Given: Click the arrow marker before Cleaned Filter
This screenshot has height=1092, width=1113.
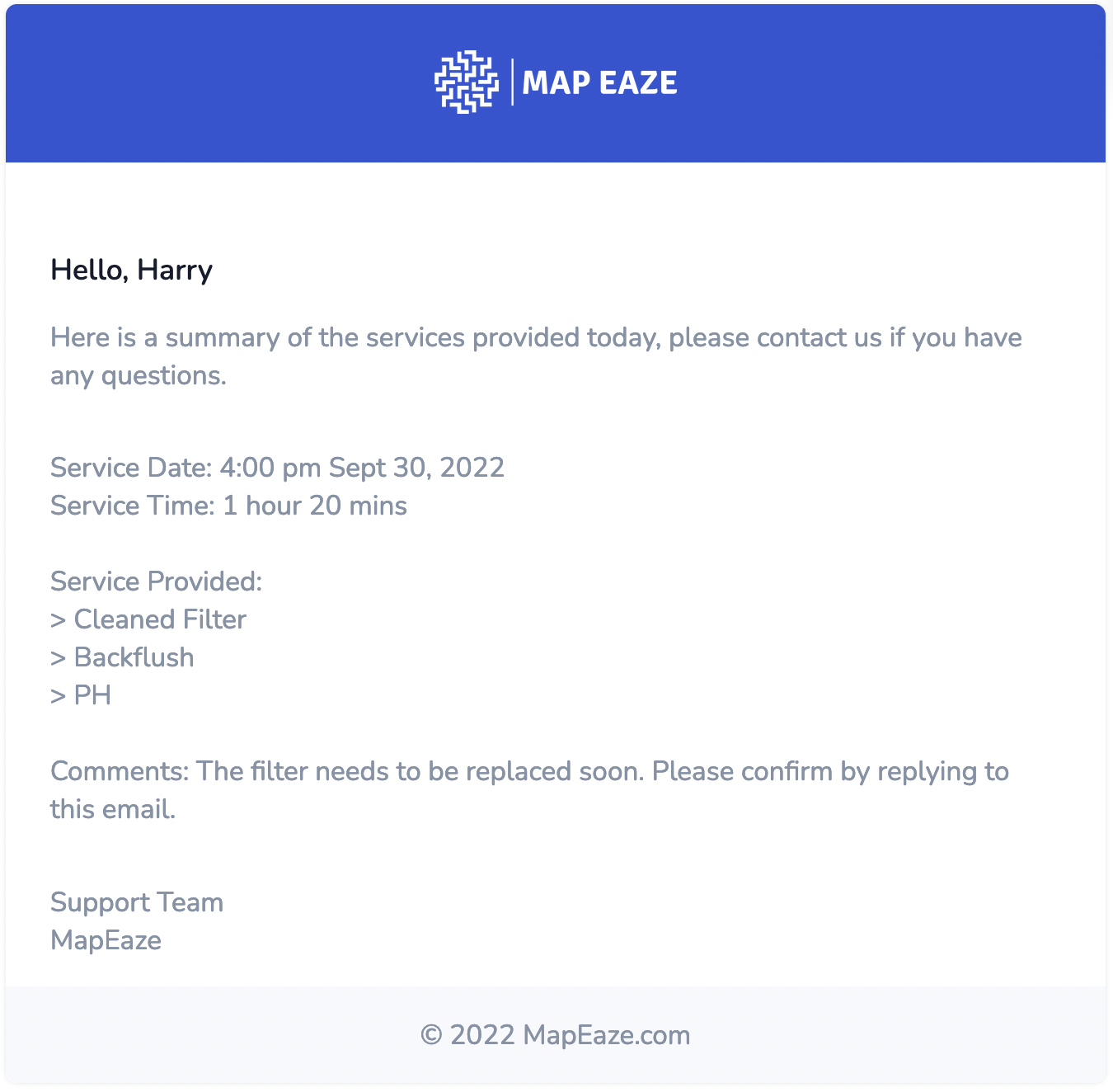Looking at the screenshot, I should click(x=58, y=620).
